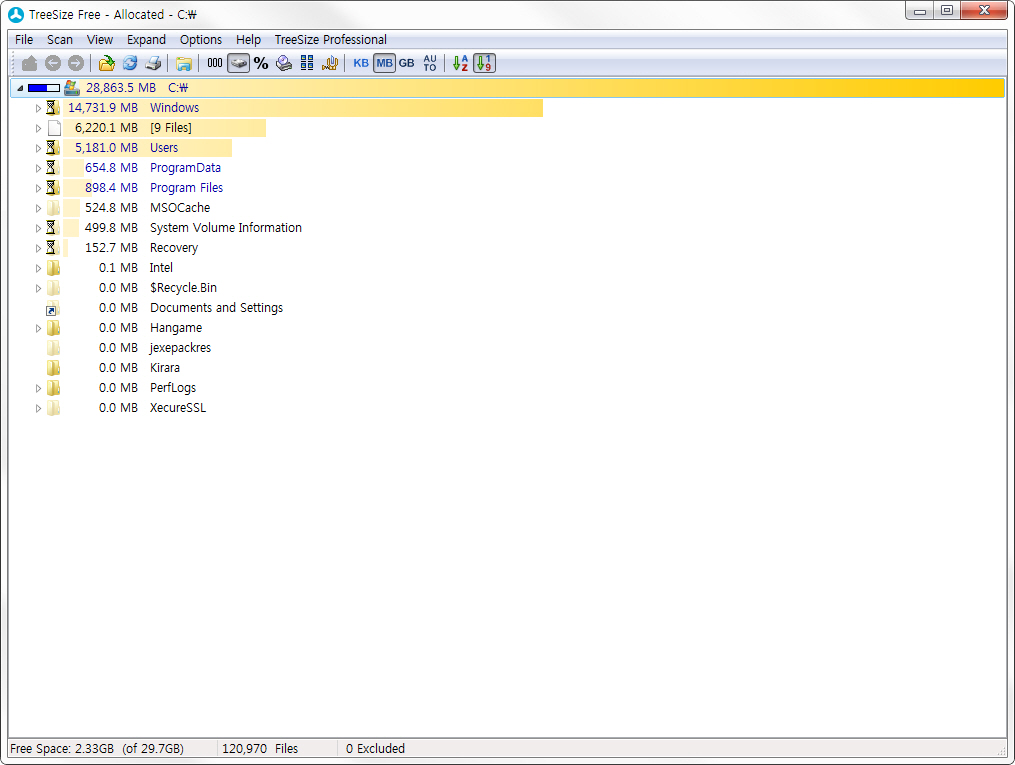Toggle the allocated space drive icon
The image size is (1015, 765).
239,63
